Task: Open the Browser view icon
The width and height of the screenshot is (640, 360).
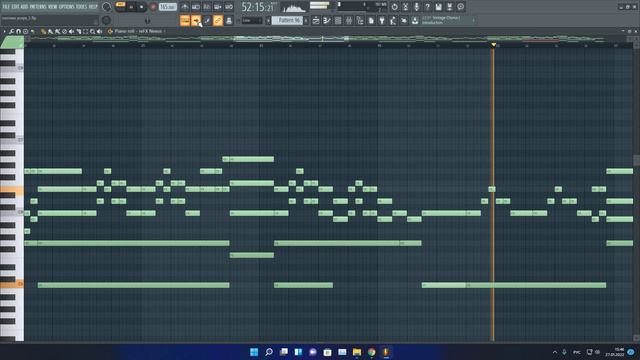Action: coord(360,20)
